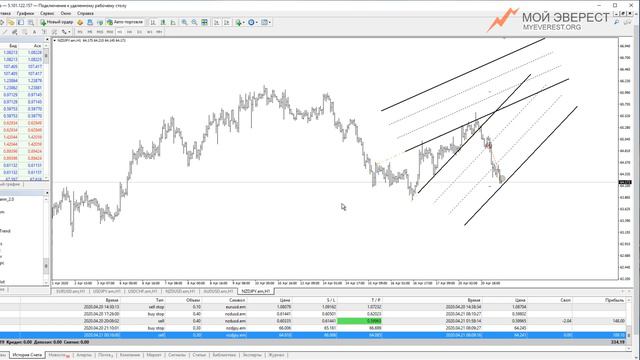The image size is (640, 360).
Task: Switch chart to bar chart view
Action: (153, 22)
